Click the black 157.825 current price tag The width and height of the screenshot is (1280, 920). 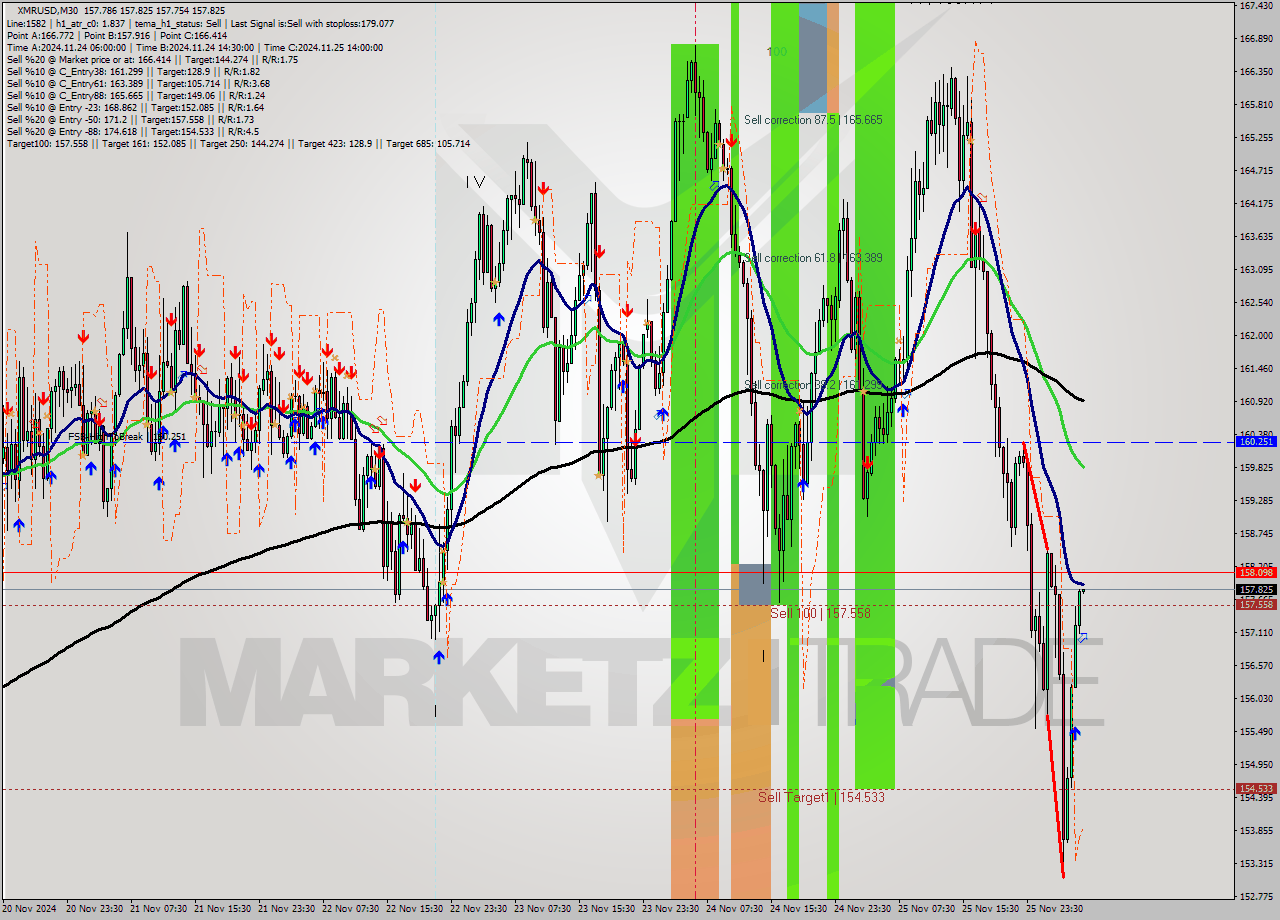tap(1256, 590)
